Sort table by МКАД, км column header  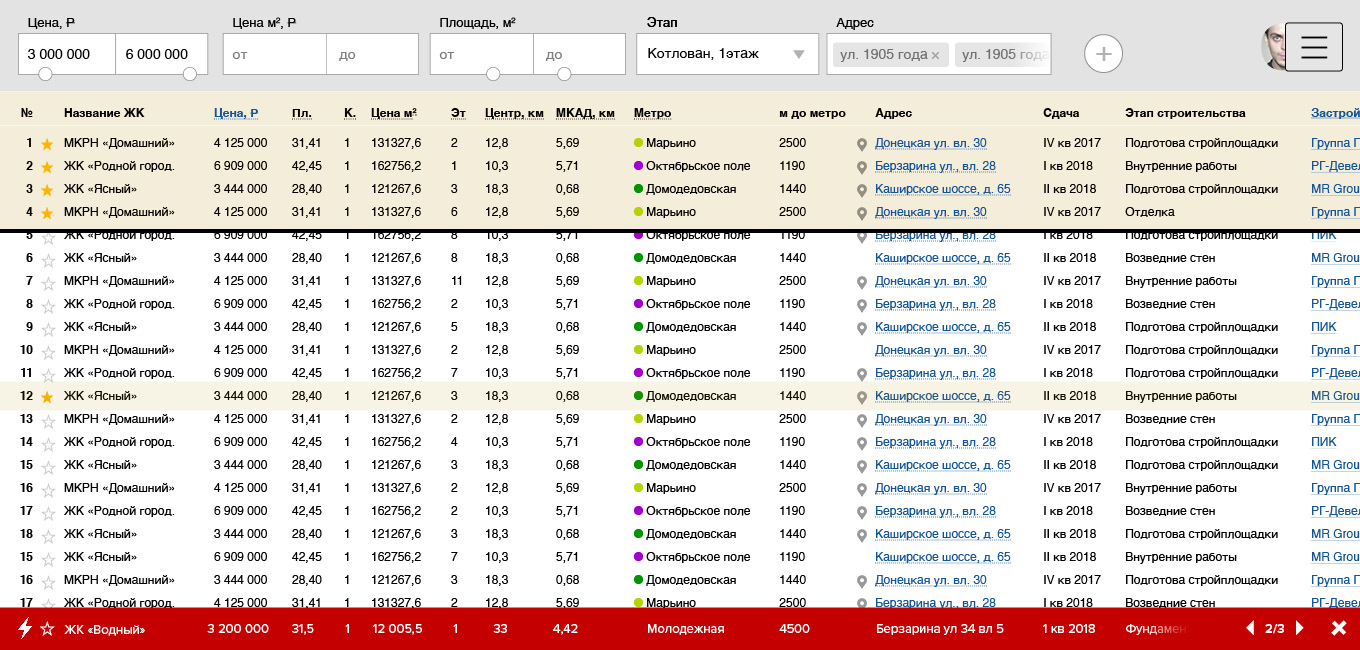coord(585,113)
